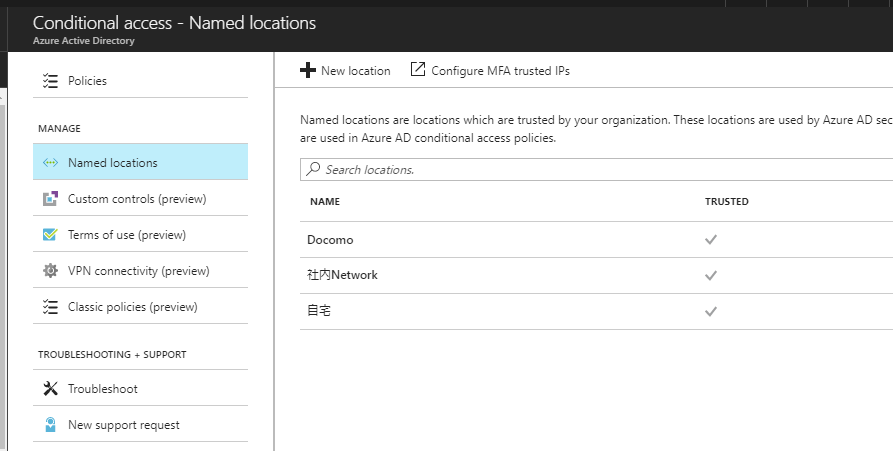893x451 pixels.
Task: Click the Terms of use checkmark icon
Action: pyautogui.click(x=50, y=235)
